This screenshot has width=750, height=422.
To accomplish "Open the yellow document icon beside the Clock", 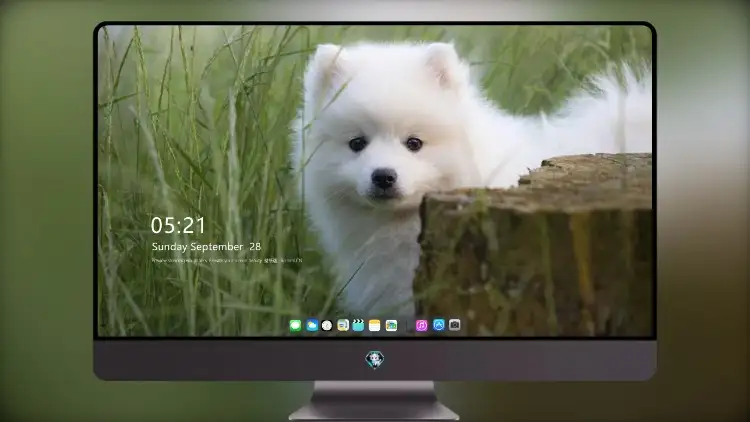I will click(x=343, y=326).
